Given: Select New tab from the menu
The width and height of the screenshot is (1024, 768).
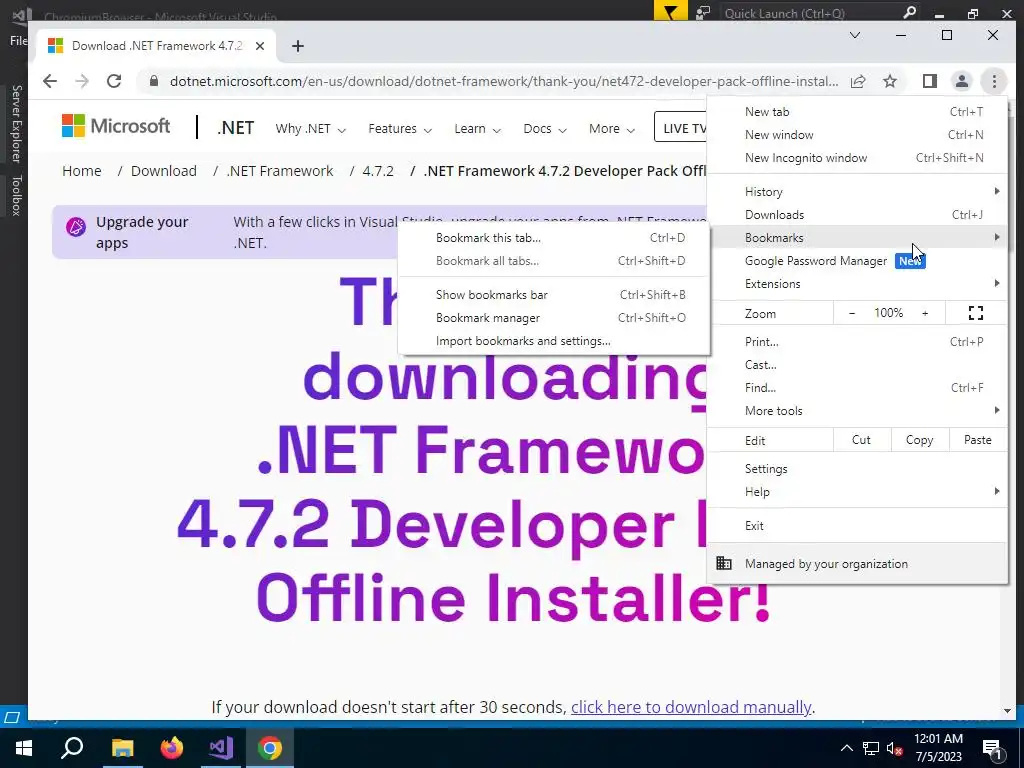Looking at the screenshot, I should [857, 112].
